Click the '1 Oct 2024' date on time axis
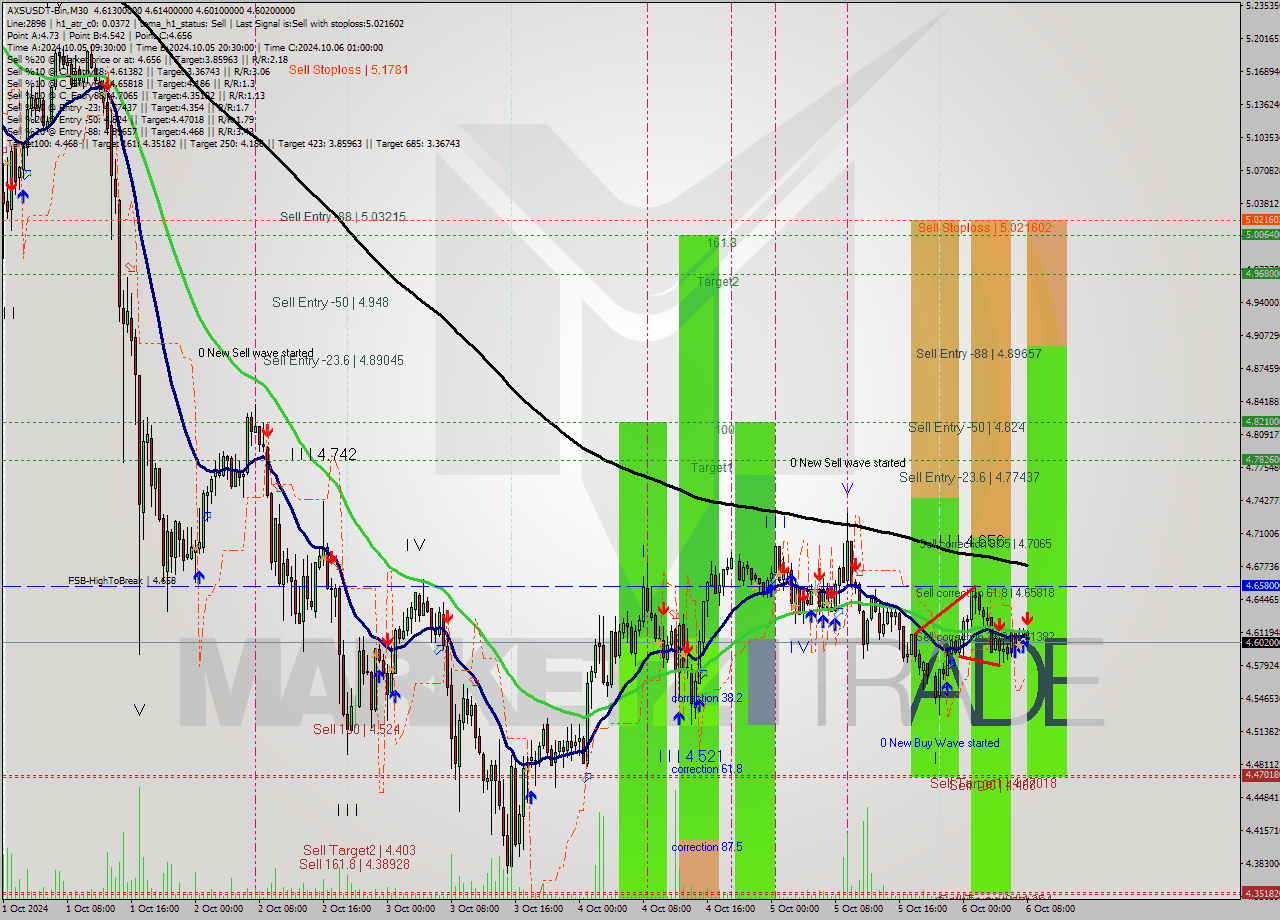1280x920 pixels. coord(24,909)
